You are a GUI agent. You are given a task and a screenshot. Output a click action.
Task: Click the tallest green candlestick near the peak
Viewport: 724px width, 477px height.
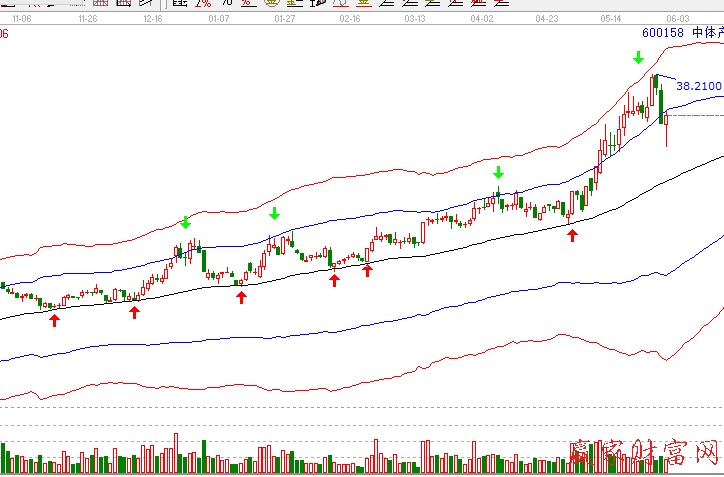point(661,106)
